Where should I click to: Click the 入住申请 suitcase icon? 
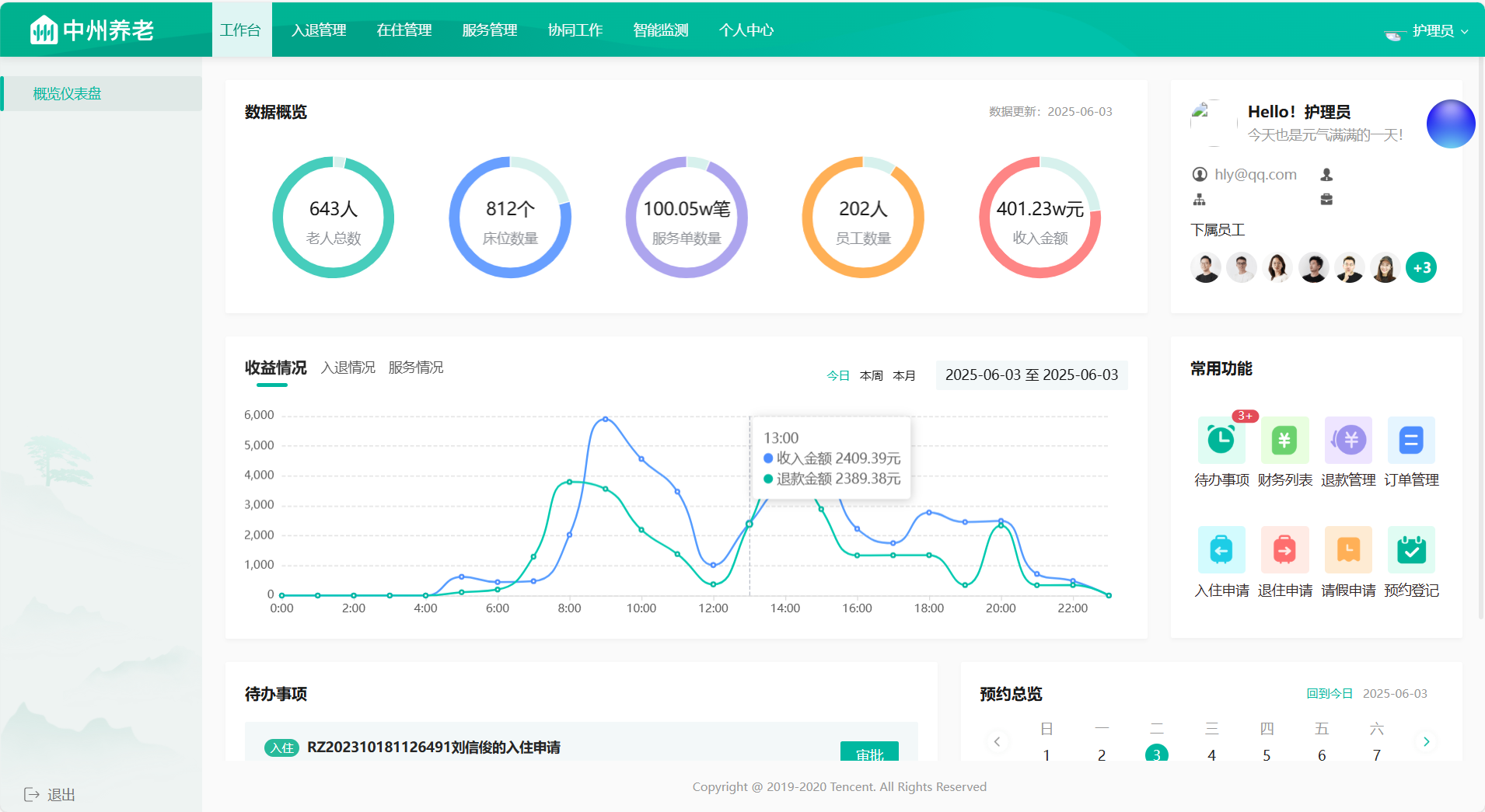(1221, 550)
